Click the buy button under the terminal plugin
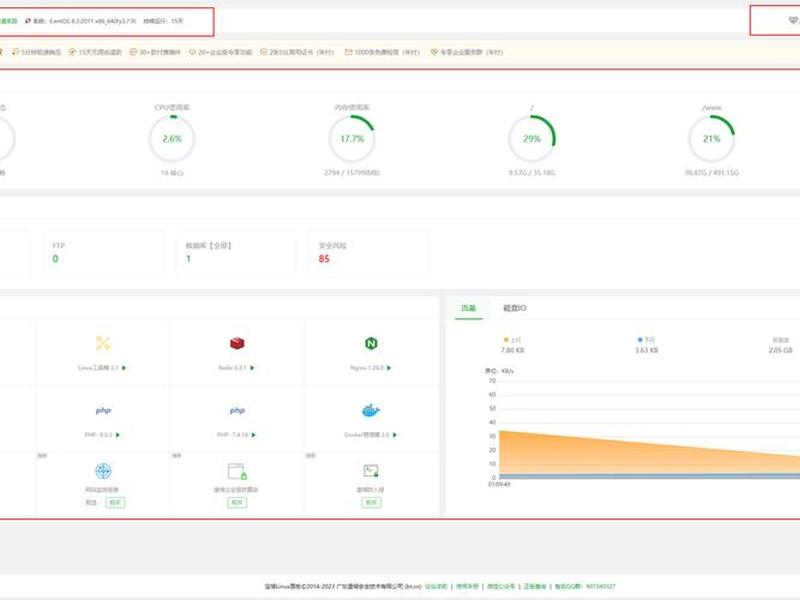The height and width of the screenshot is (600, 800). pyautogui.click(x=371, y=503)
